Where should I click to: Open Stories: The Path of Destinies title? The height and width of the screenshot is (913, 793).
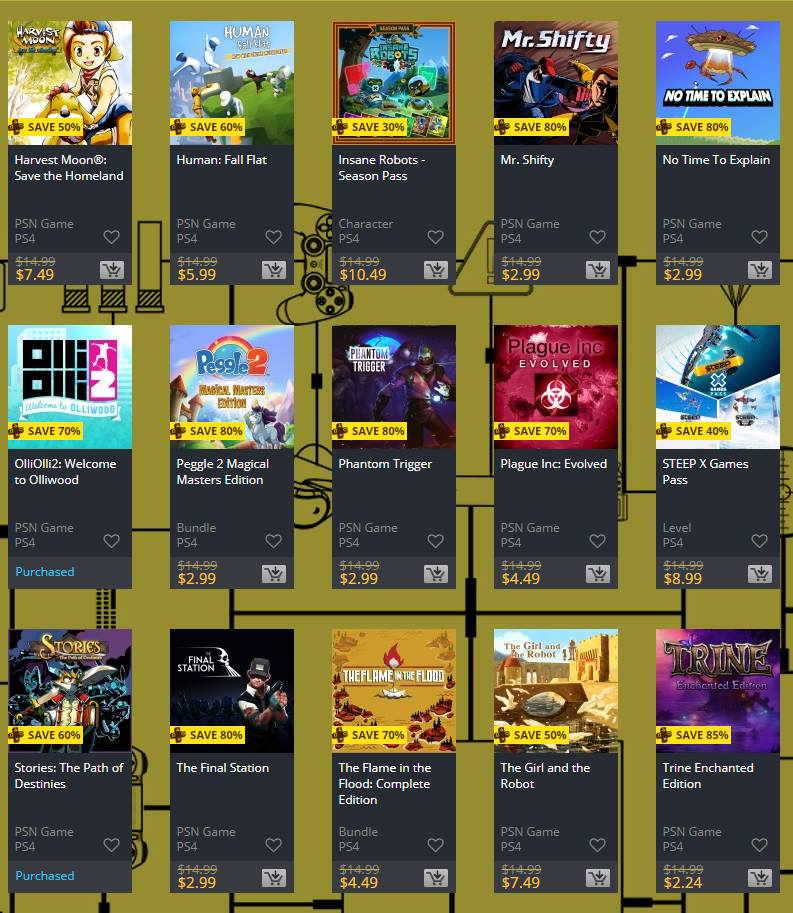click(x=69, y=776)
